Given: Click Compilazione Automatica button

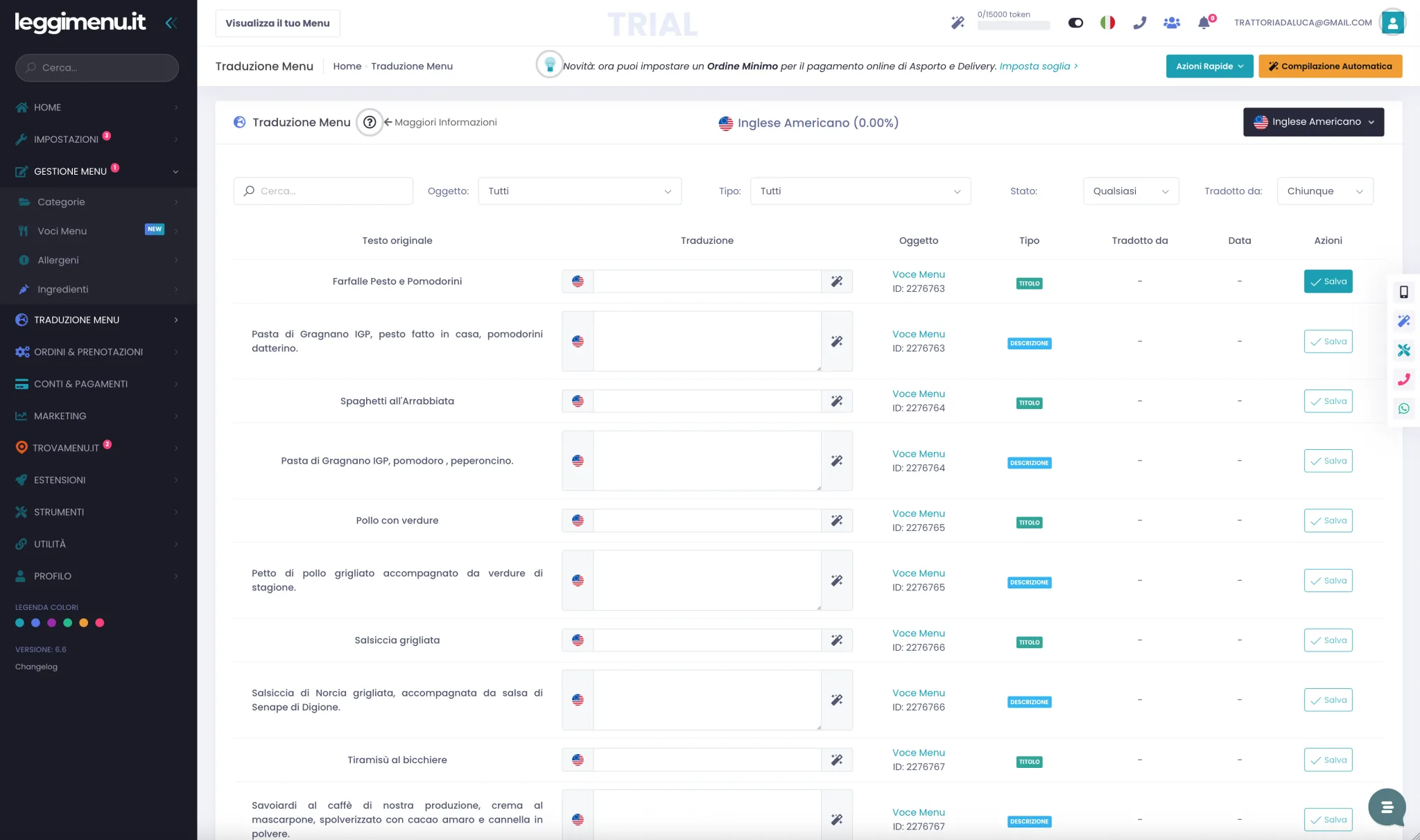Looking at the screenshot, I should pos(1330,67).
